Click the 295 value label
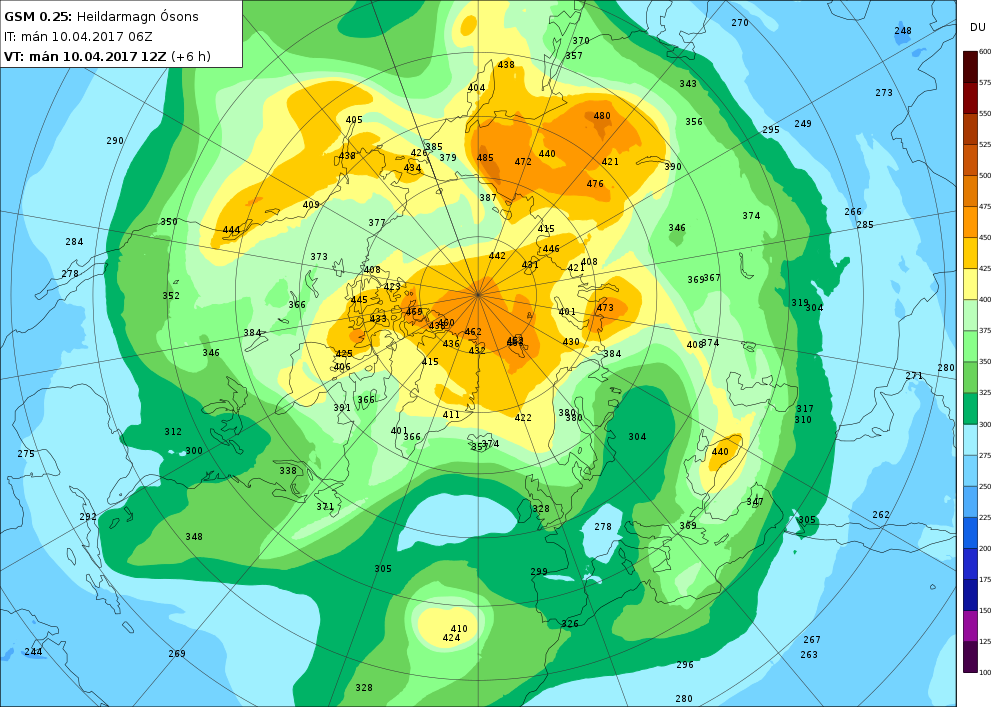 click(771, 129)
